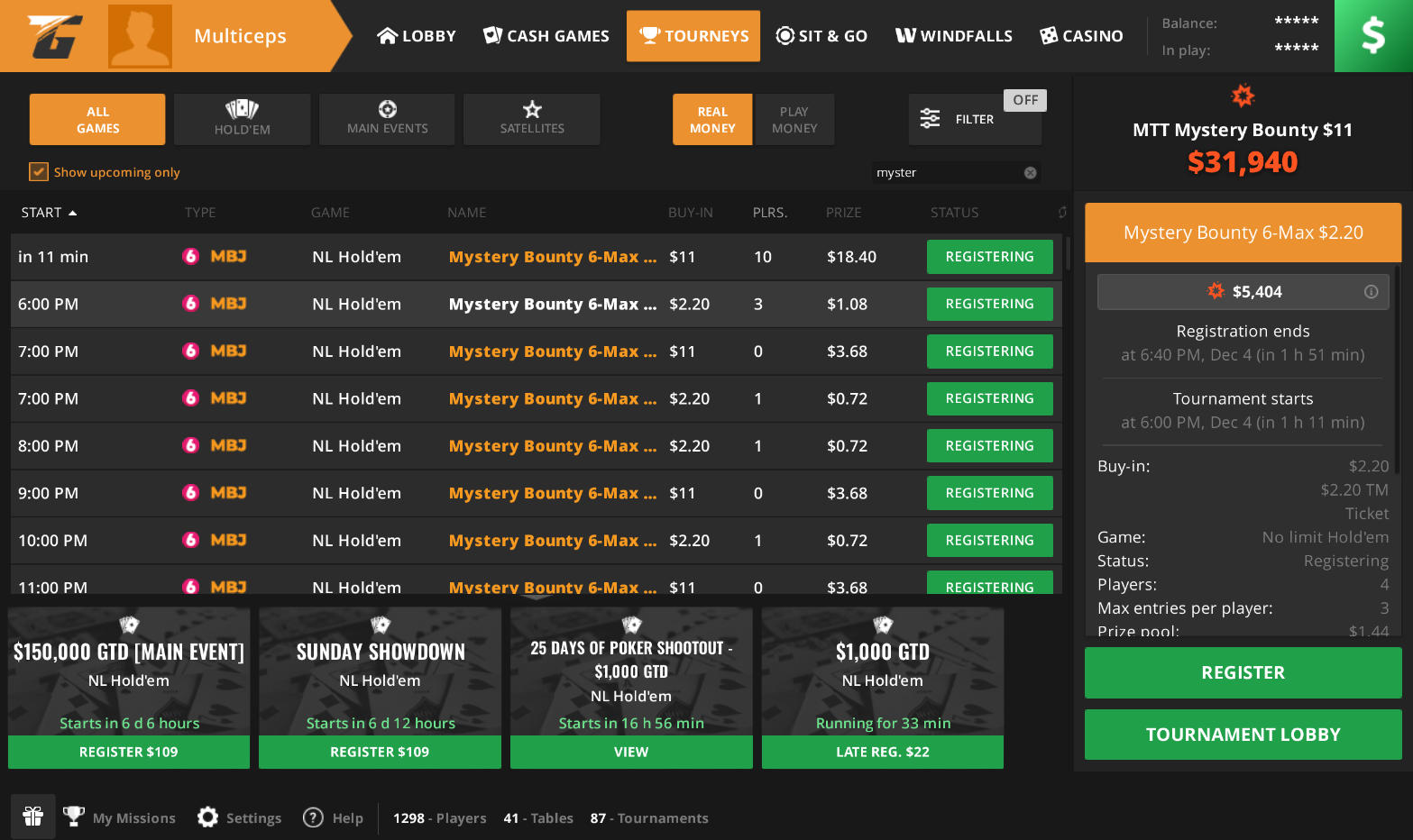Open Settings gear icon
Viewport: 1413px width, 840px height.
(208, 817)
